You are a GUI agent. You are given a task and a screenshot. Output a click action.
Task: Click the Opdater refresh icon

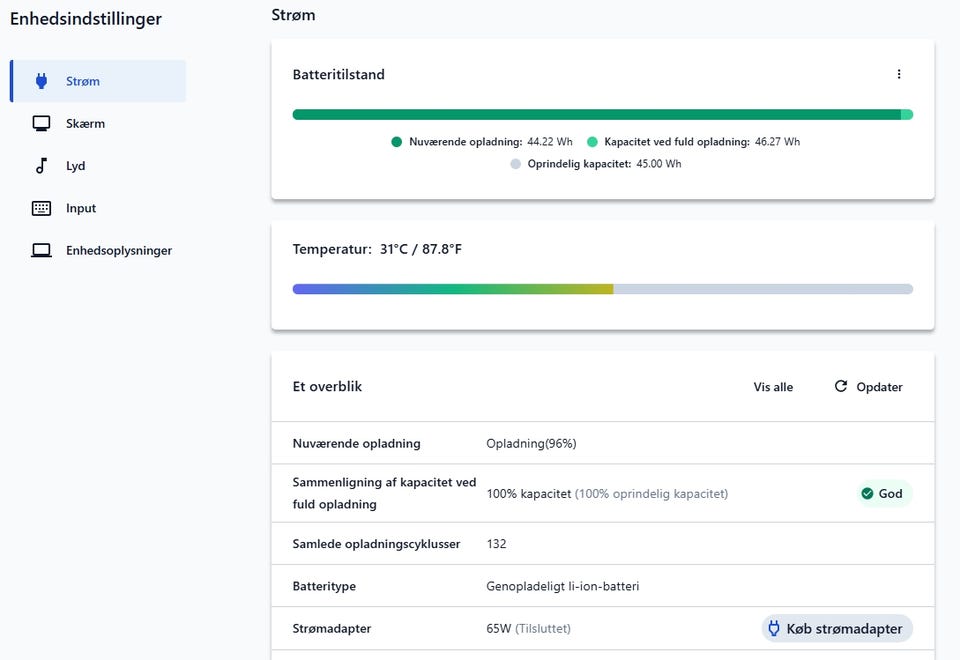tap(841, 387)
